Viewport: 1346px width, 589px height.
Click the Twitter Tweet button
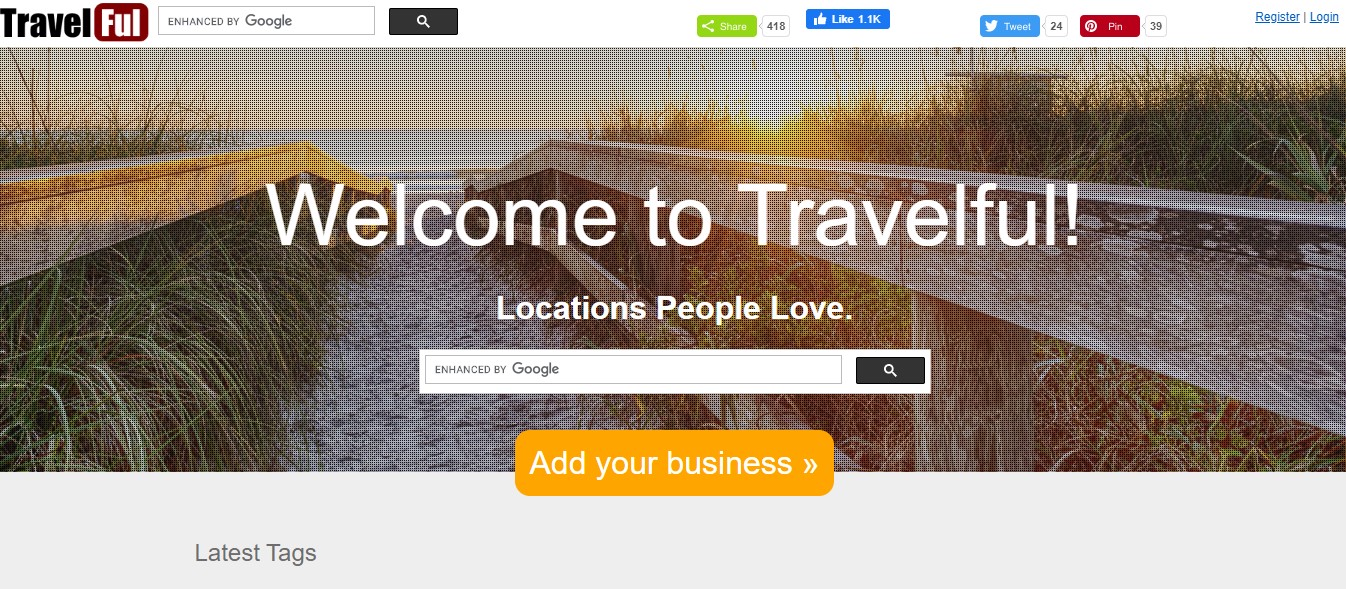click(1010, 26)
